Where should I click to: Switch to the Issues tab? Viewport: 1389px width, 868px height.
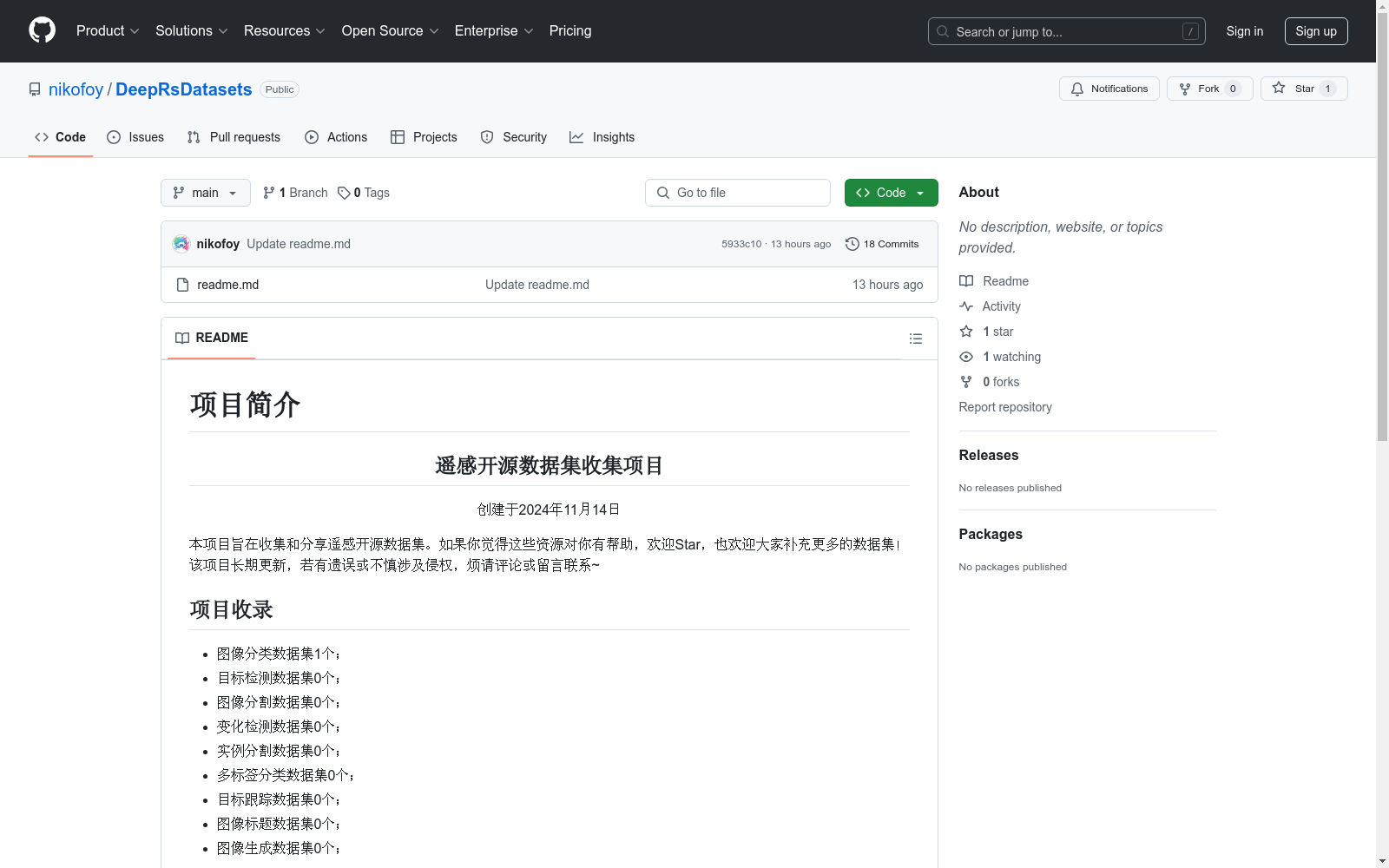coord(135,137)
